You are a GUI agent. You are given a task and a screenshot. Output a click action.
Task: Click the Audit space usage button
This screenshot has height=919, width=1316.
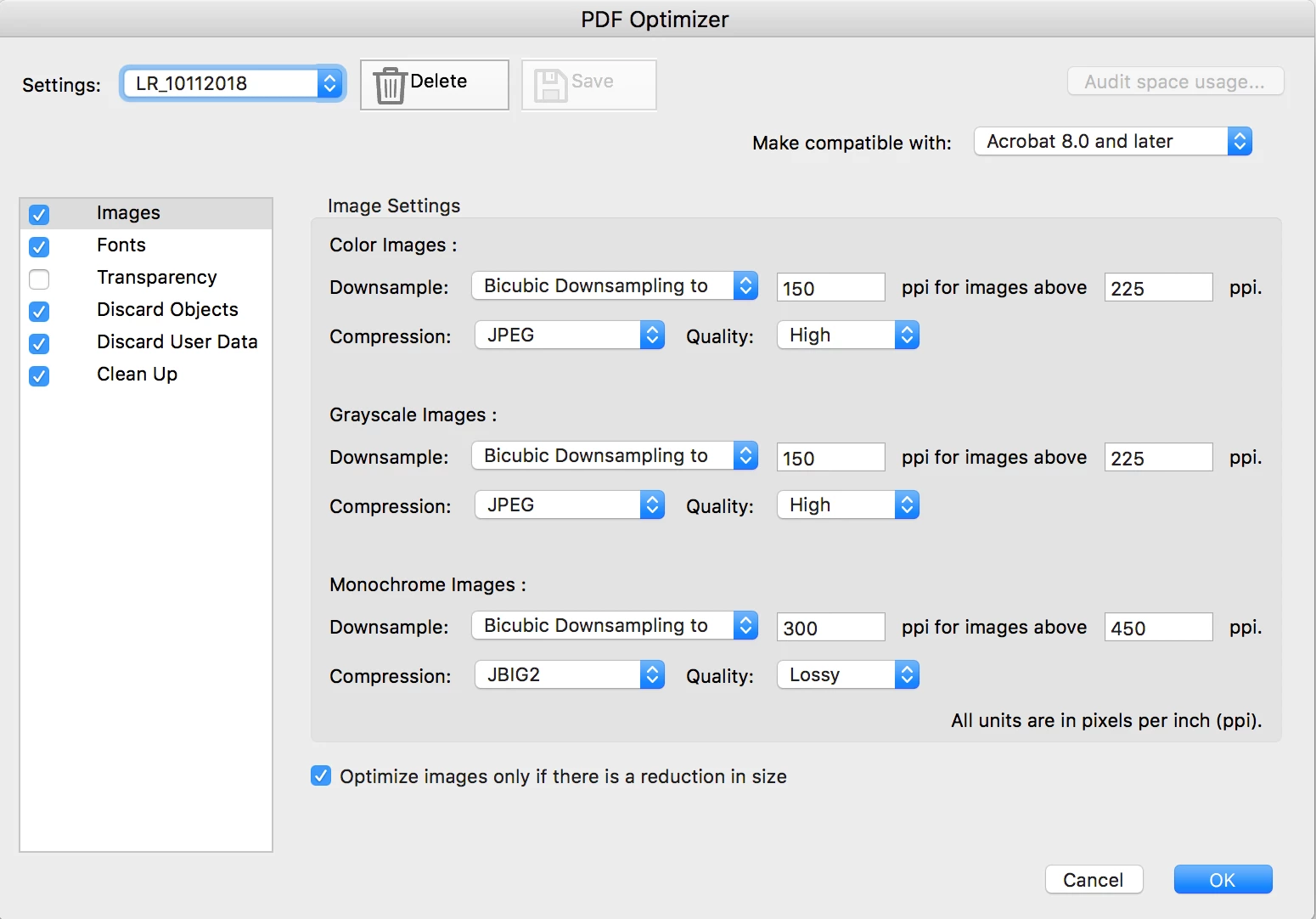pos(1175,82)
